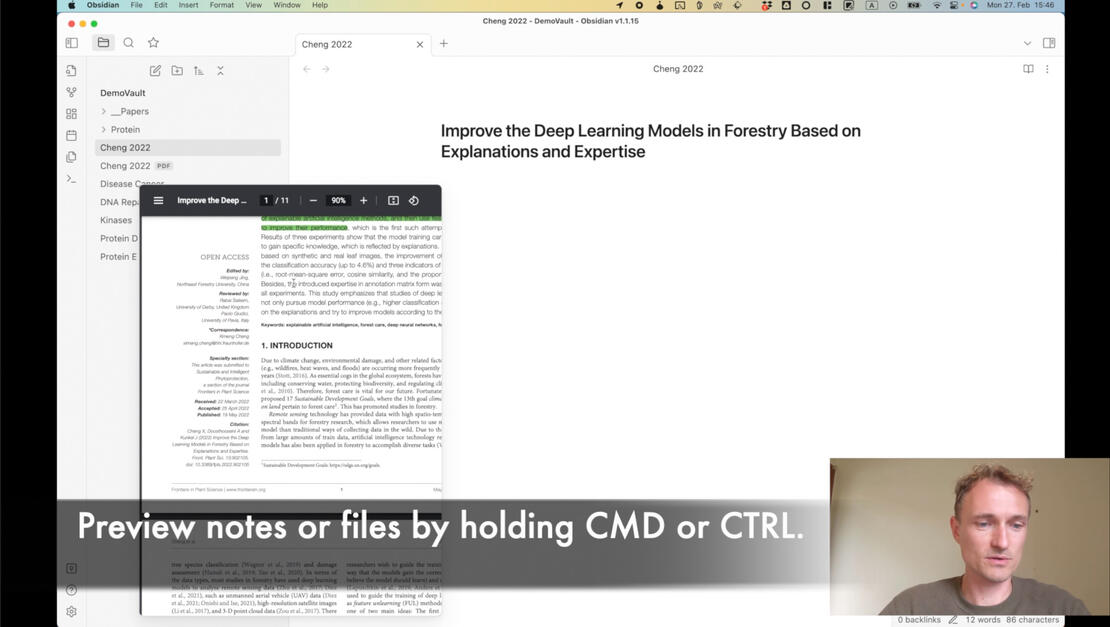This screenshot has width=1110, height=627.
Task: Open the search pane magnifier icon
Action: point(128,43)
